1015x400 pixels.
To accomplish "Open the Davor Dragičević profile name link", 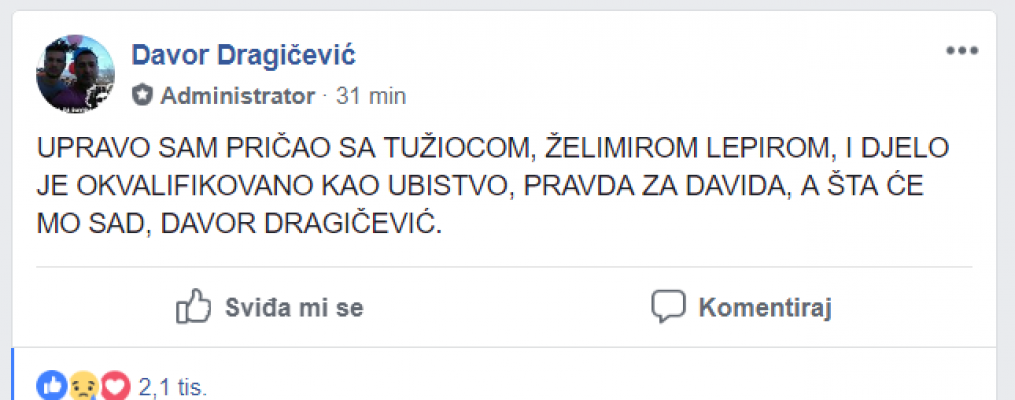I will (x=243, y=54).
